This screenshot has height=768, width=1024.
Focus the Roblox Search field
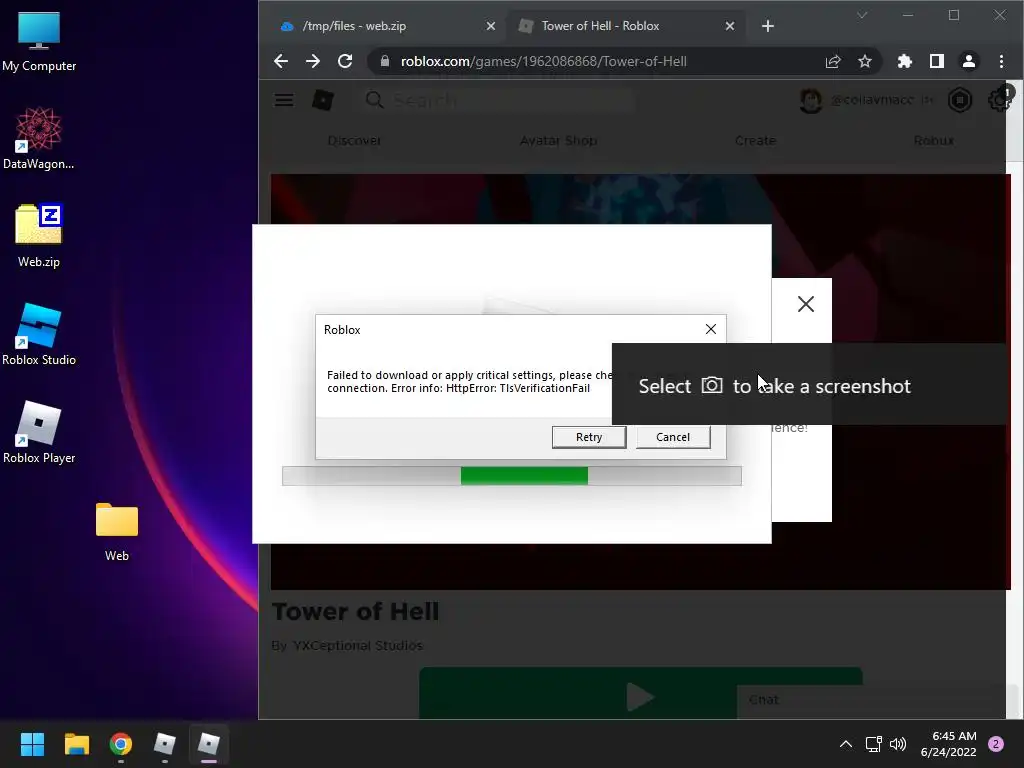pyautogui.click(x=498, y=100)
